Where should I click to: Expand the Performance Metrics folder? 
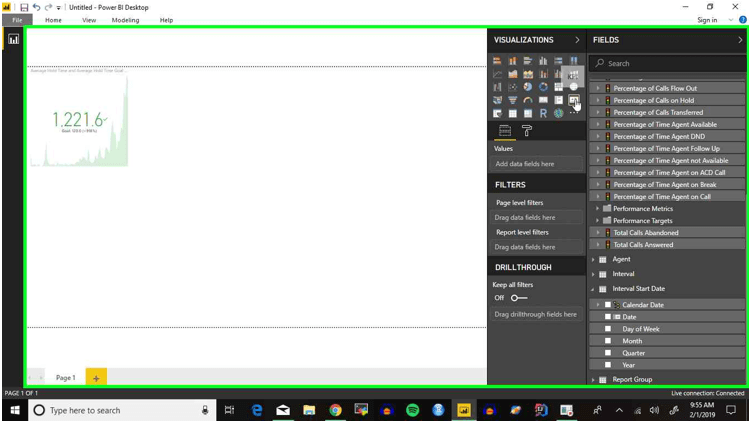click(x=597, y=208)
